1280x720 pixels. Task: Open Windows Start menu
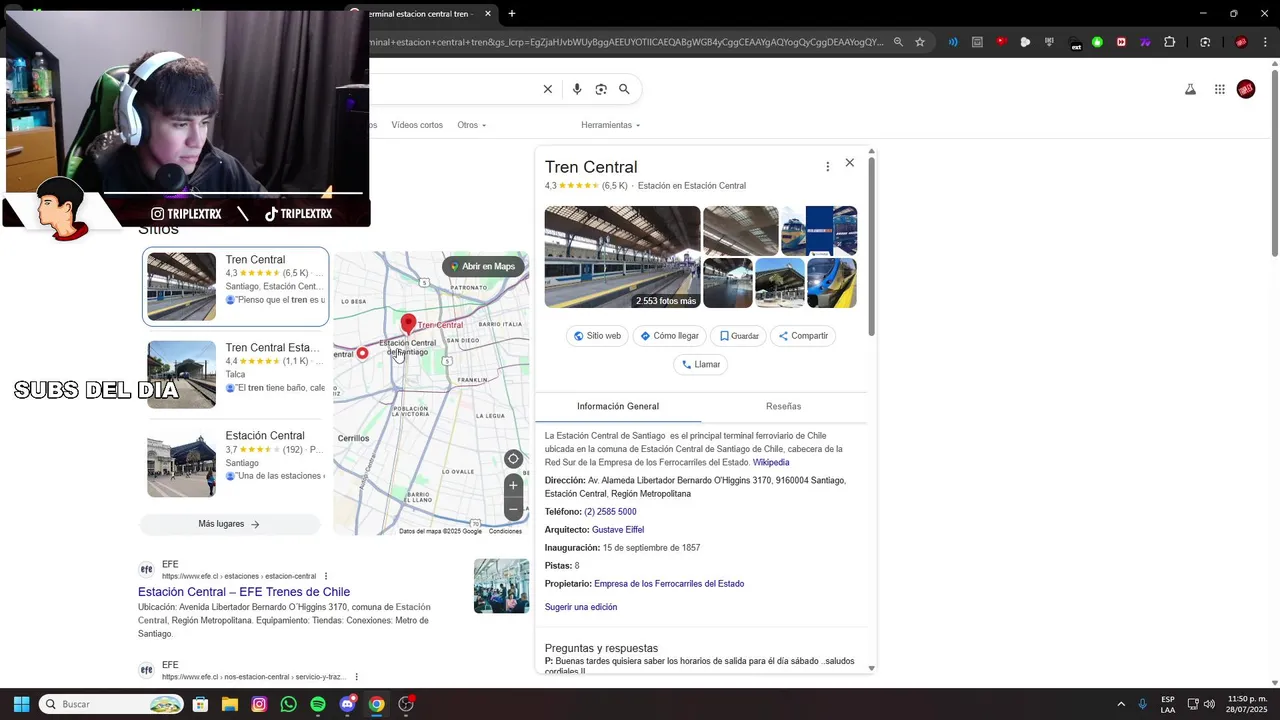coord(21,704)
